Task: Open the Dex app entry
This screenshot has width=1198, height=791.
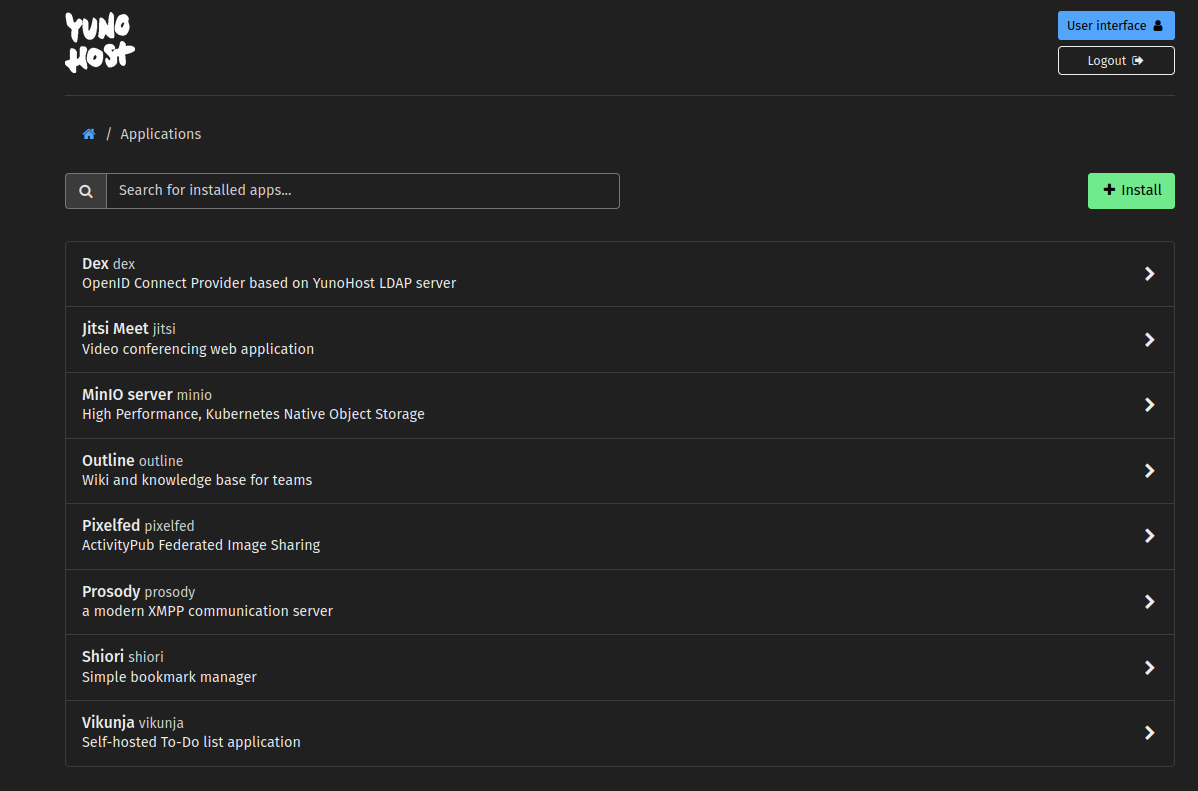Action: (620, 274)
